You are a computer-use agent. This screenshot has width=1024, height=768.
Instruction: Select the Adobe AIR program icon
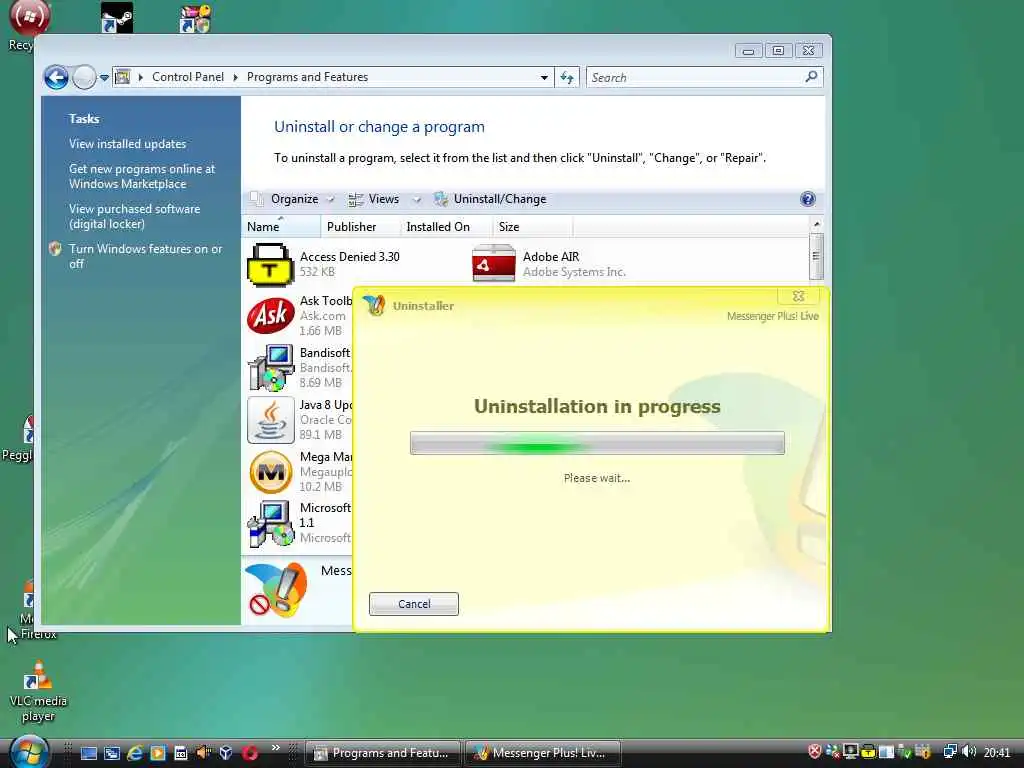pyautogui.click(x=494, y=263)
